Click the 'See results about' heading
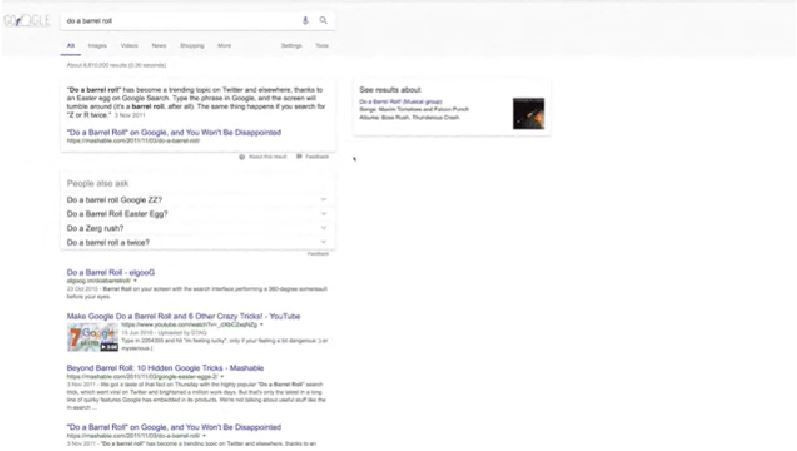797x451 pixels. [x=390, y=90]
